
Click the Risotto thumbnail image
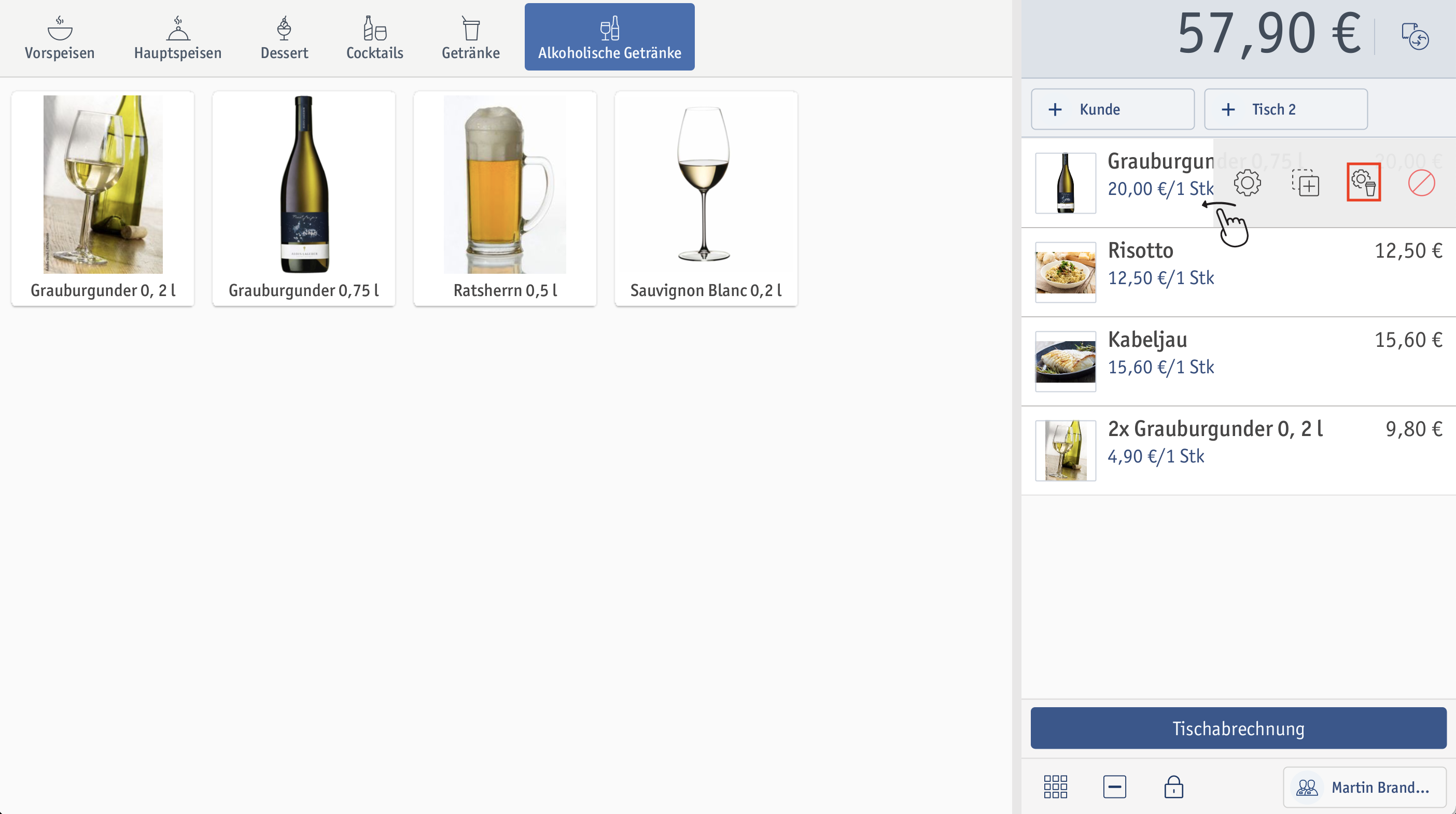[1066, 273]
